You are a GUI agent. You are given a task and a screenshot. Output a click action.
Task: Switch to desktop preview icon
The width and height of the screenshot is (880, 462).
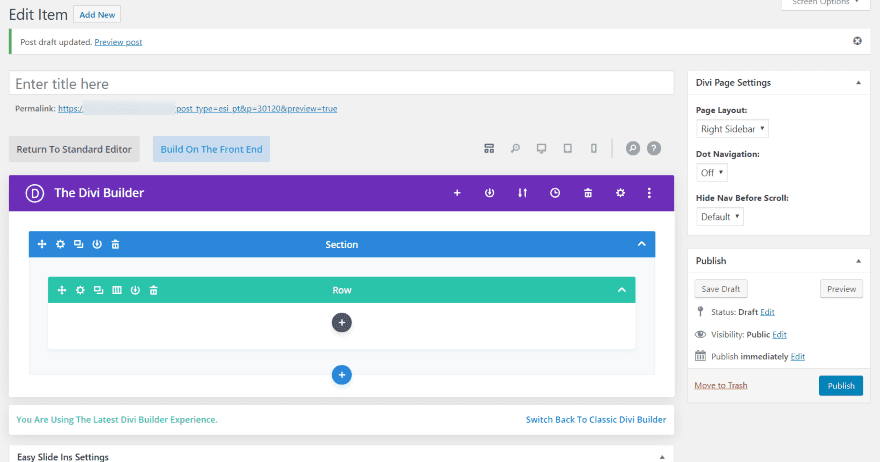coord(542,149)
